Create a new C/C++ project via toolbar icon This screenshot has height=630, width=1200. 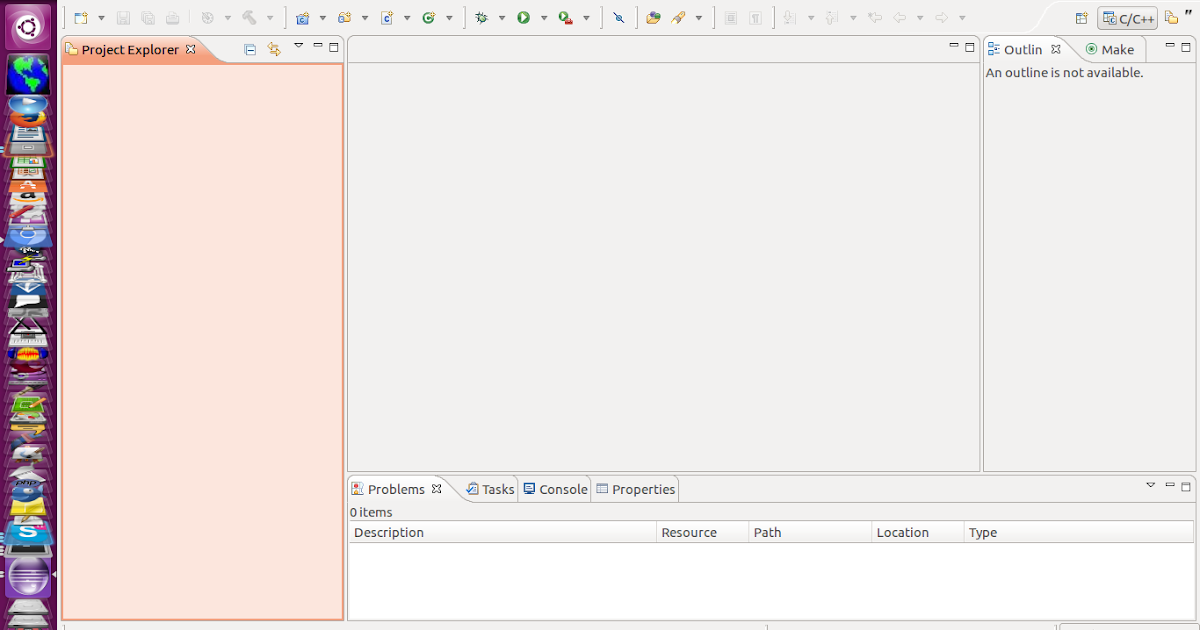[x=302, y=18]
